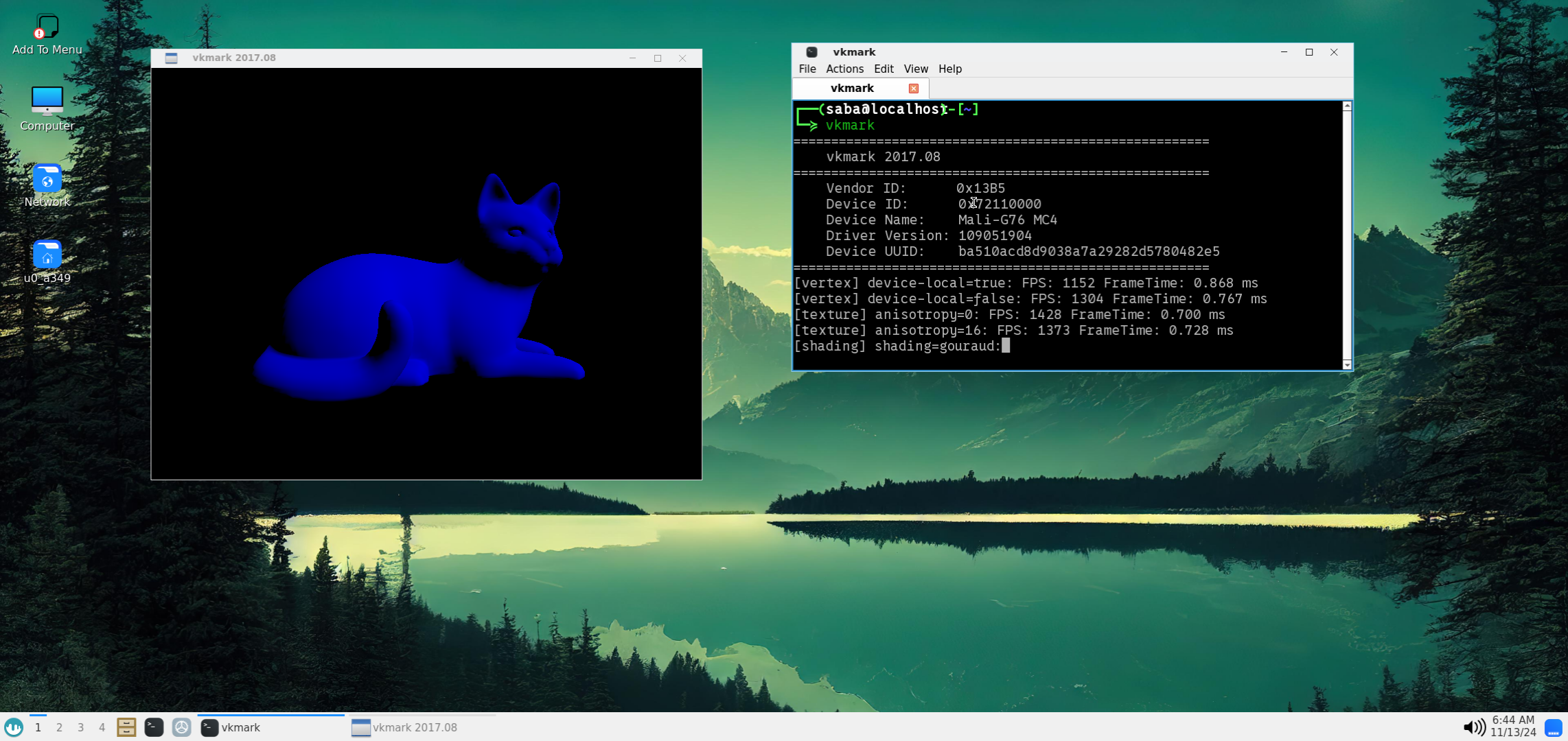1568x741 pixels.
Task: Open the Computer desktop icon
Action: tap(47, 108)
